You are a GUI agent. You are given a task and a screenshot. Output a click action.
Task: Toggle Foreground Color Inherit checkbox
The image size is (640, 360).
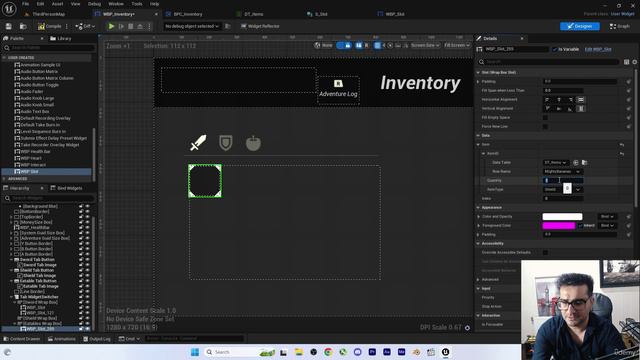[580, 226]
